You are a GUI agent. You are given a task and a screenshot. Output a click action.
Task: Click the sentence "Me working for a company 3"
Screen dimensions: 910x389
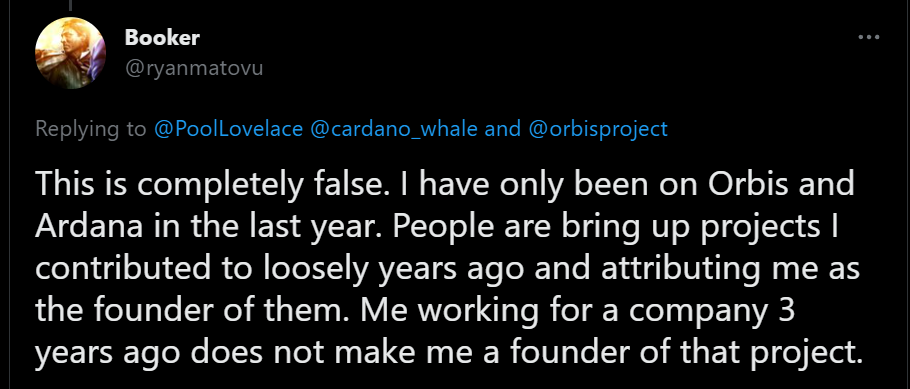click(576, 311)
